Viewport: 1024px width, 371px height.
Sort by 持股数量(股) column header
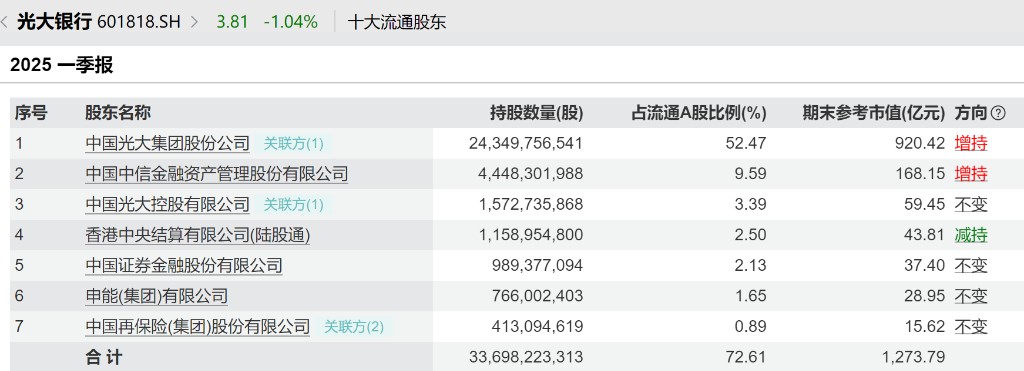point(536,113)
